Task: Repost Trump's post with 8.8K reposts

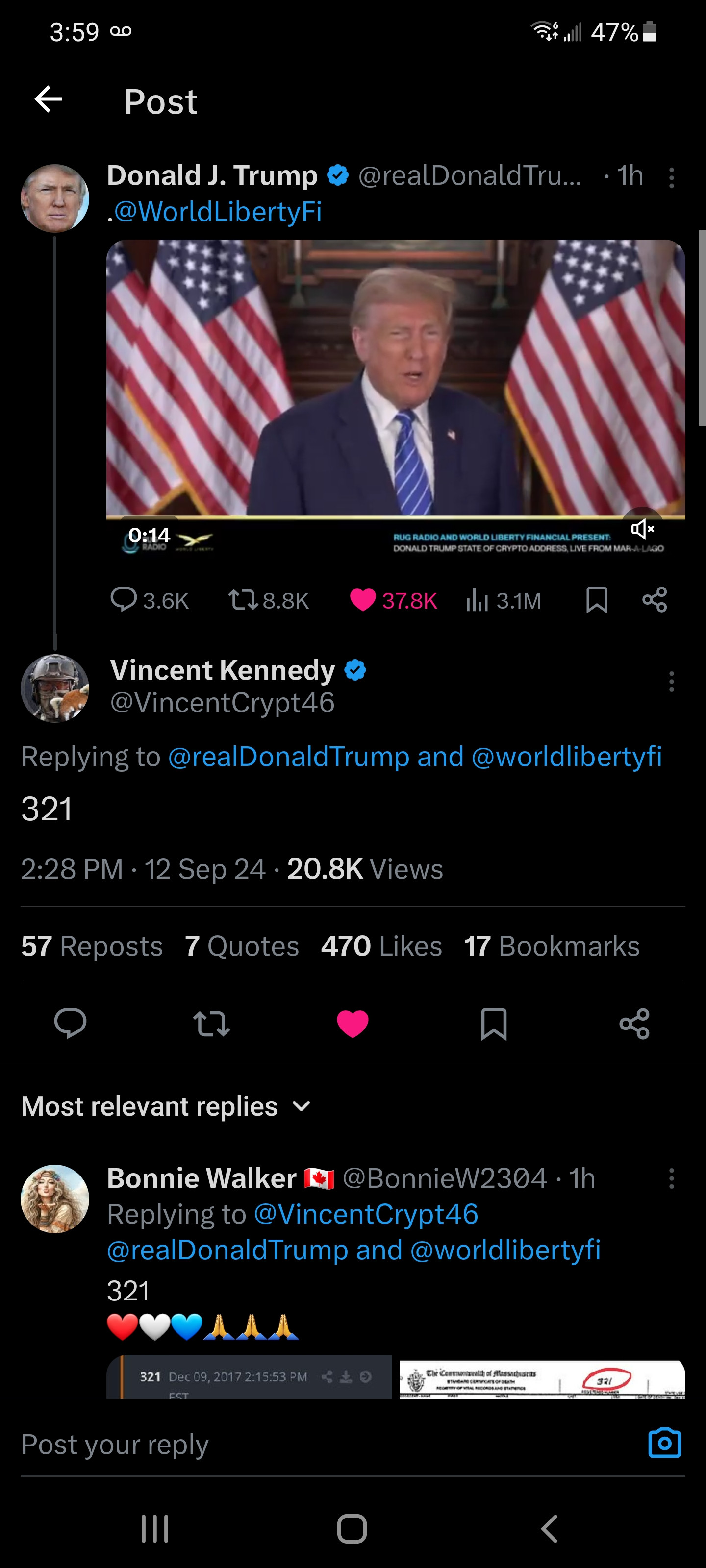Action: point(269,600)
